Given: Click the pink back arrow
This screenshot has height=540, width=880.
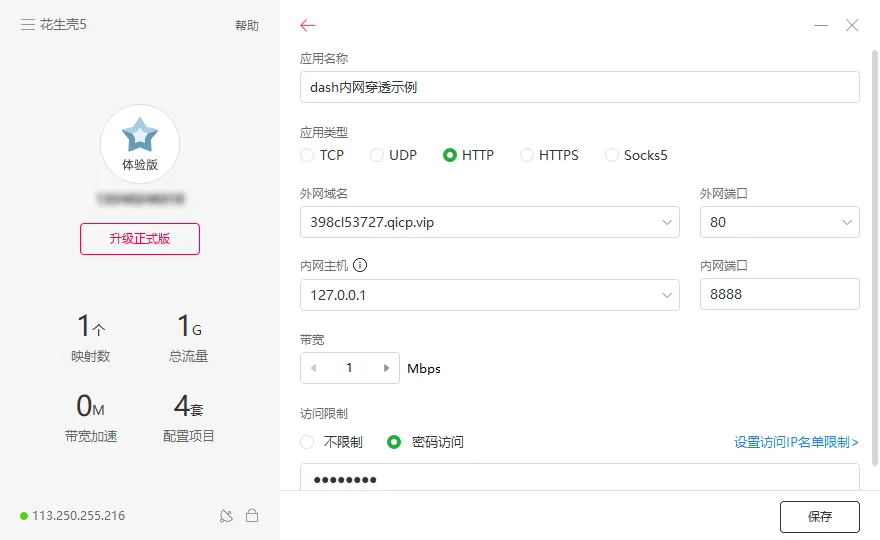Looking at the screenshot, I should pyautogui.click(x=308, y=25).
